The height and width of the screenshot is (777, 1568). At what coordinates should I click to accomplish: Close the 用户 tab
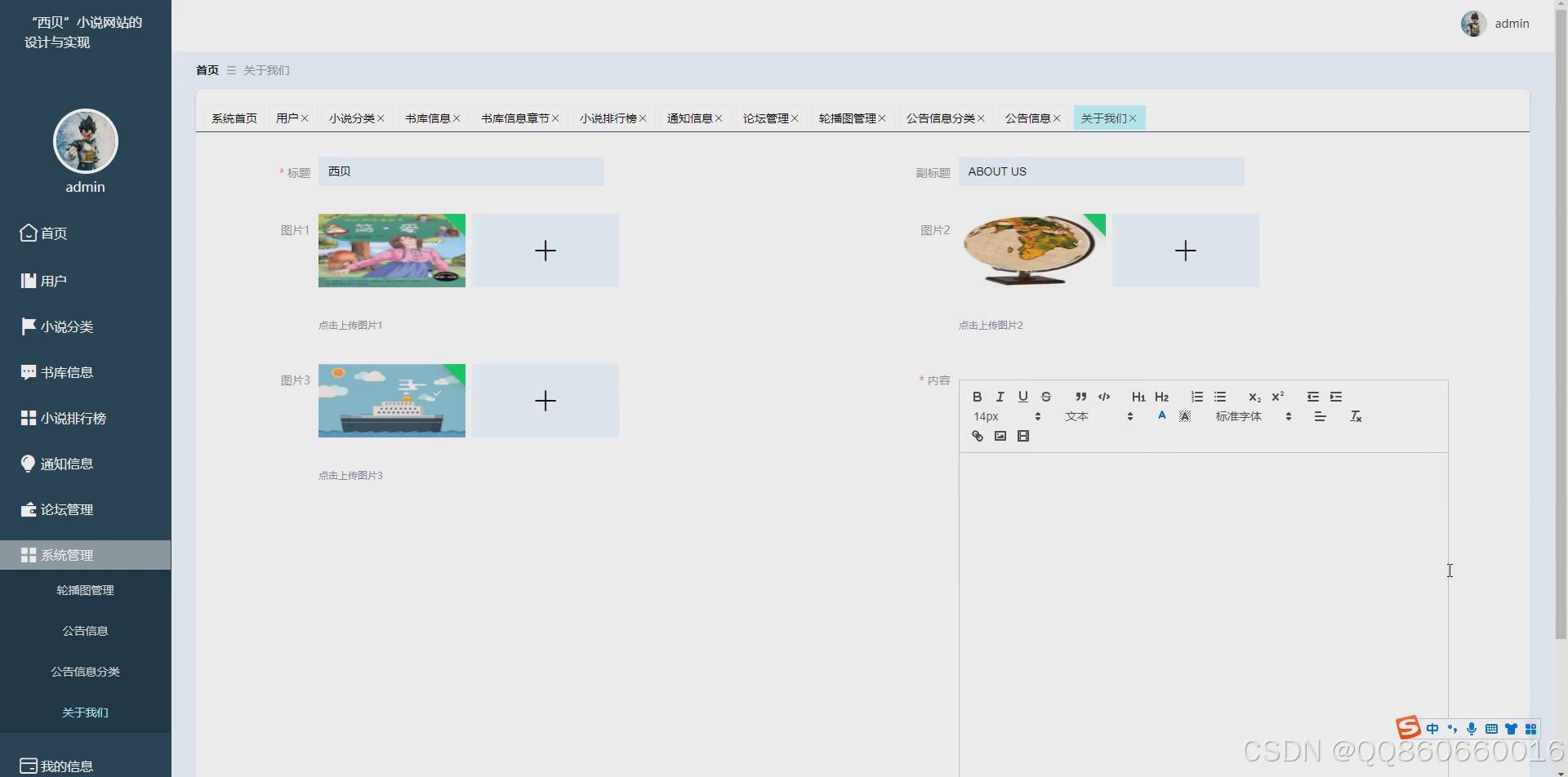[305, 118]
